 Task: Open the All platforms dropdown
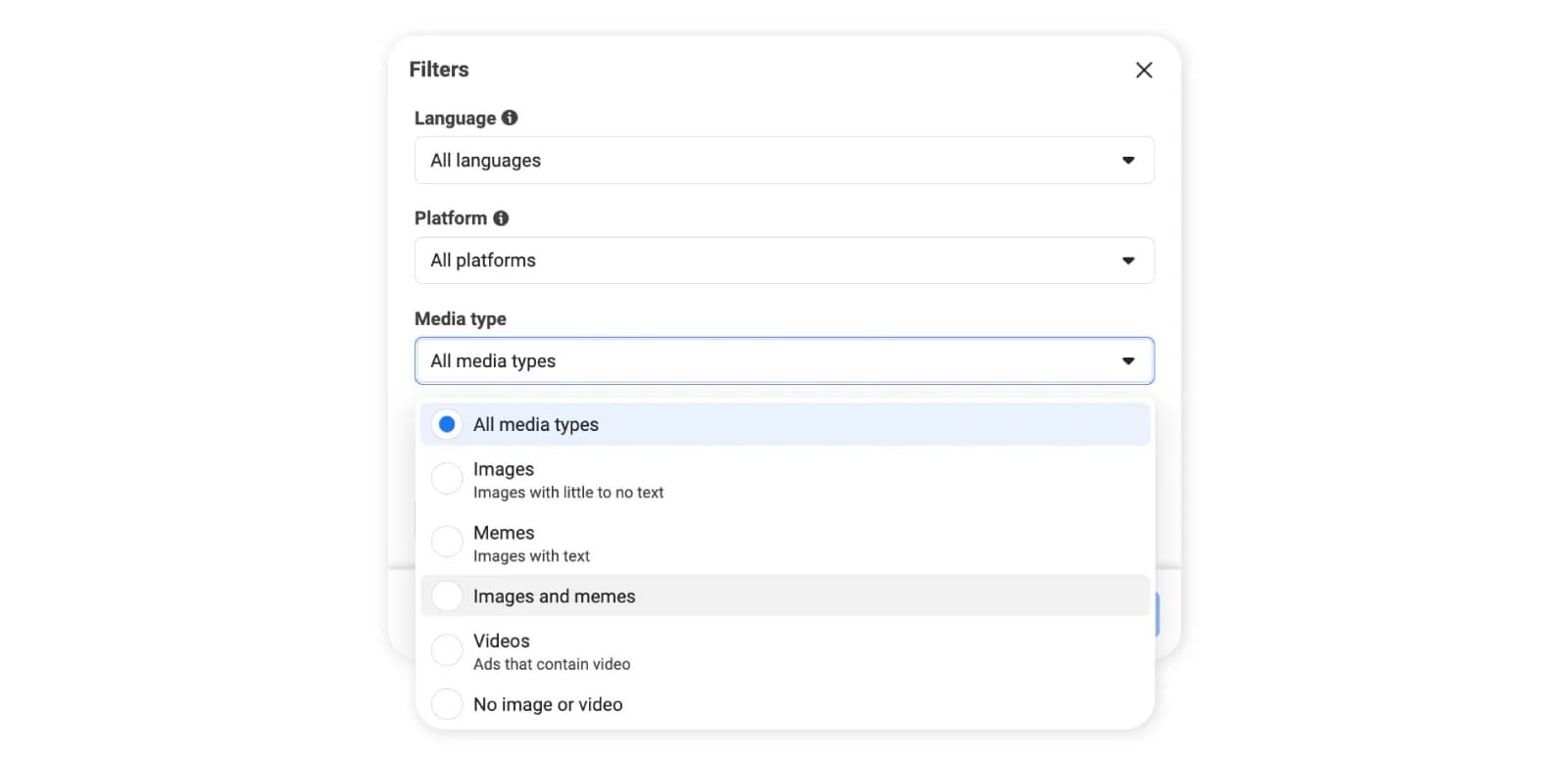[x=784, y=261]
